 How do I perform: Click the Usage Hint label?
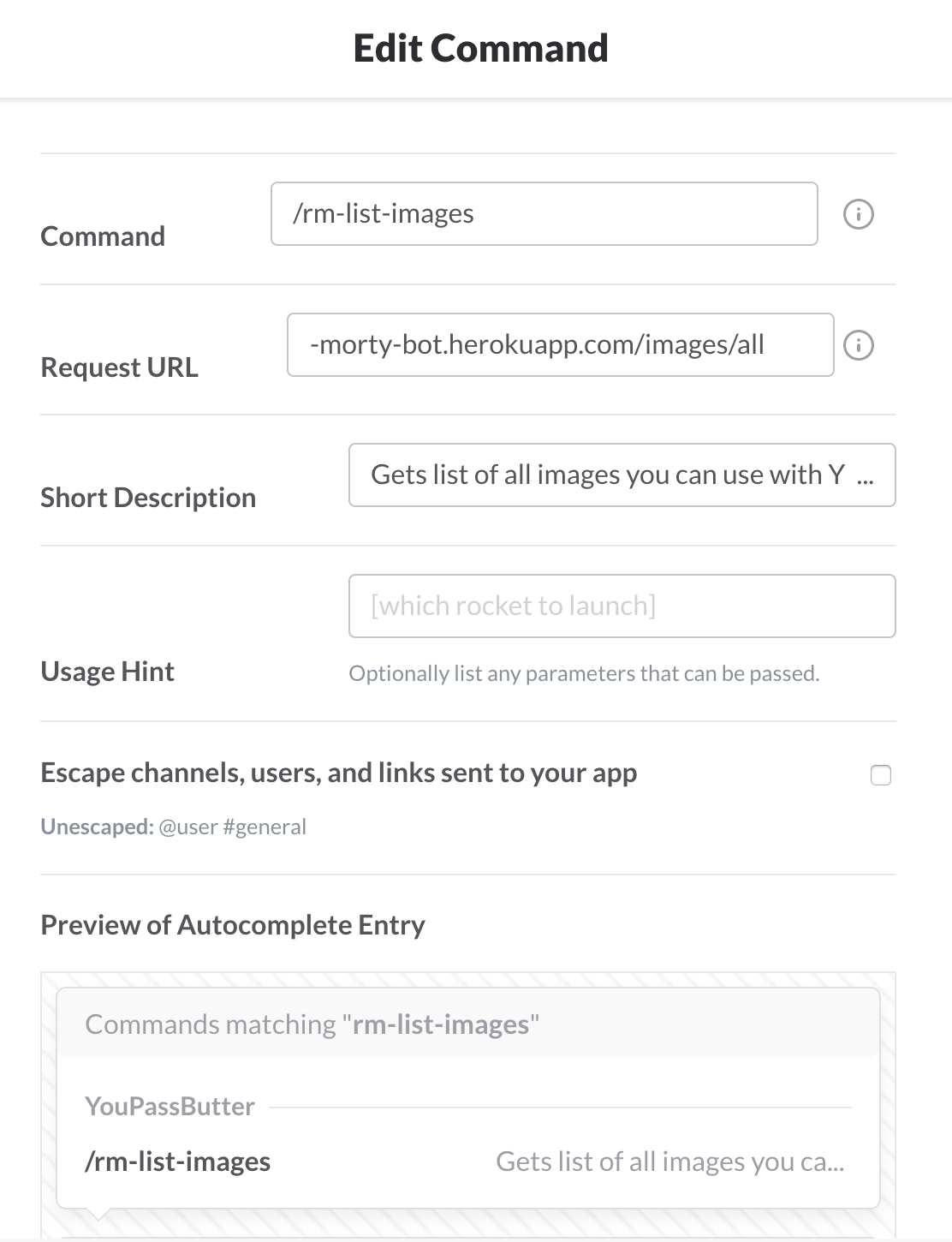108,672
